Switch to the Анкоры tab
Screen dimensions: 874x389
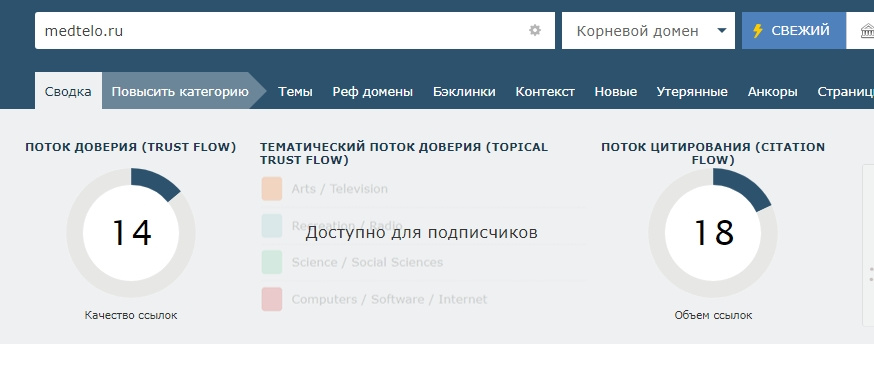(x=773, y=92)
